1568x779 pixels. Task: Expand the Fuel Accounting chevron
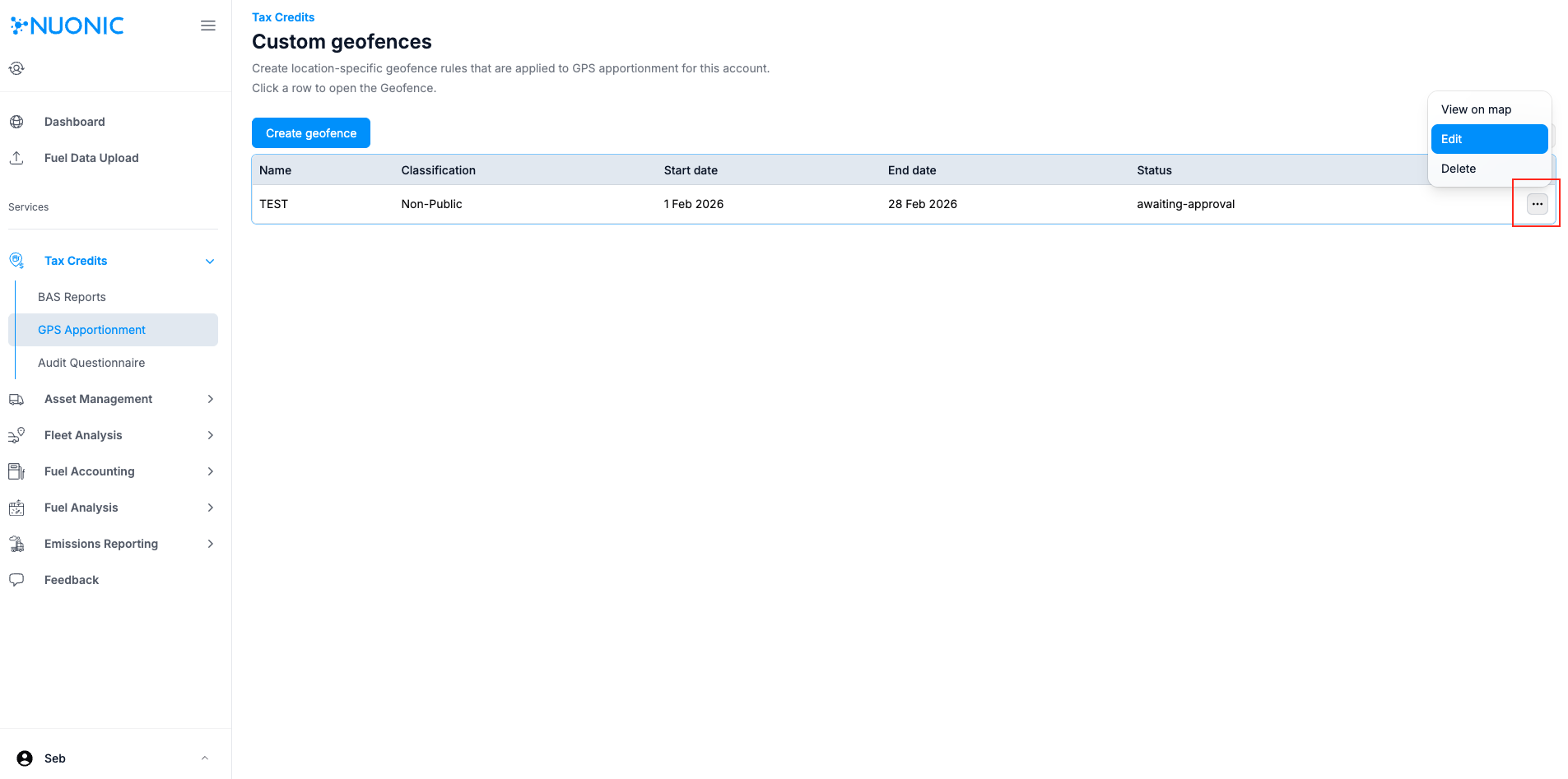[x=211, y=471]
